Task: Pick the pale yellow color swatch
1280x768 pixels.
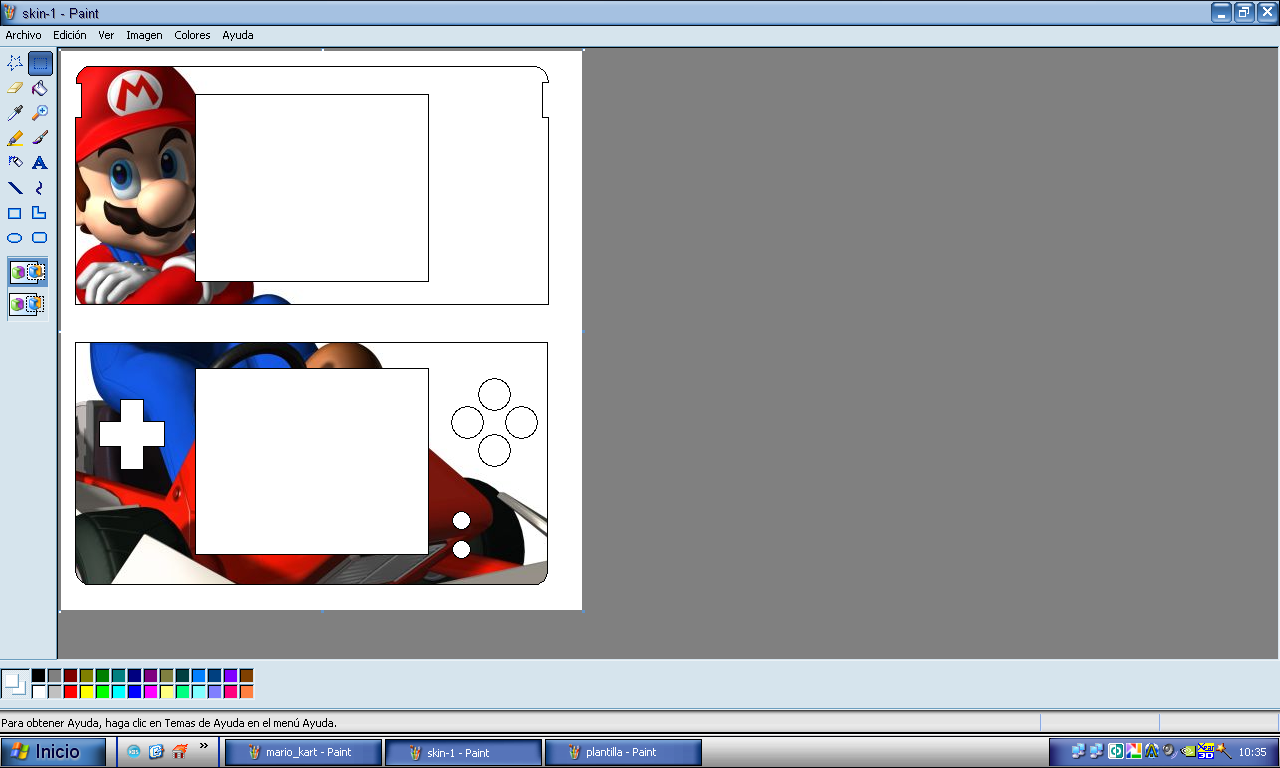Action: point(167,692)
